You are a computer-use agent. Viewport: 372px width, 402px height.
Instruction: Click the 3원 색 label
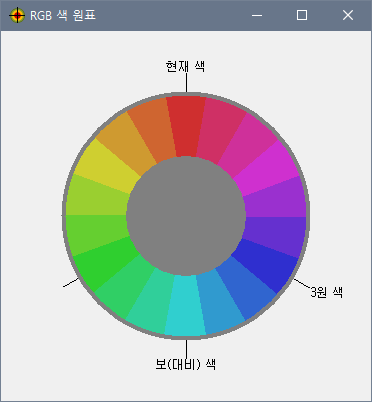327,292
